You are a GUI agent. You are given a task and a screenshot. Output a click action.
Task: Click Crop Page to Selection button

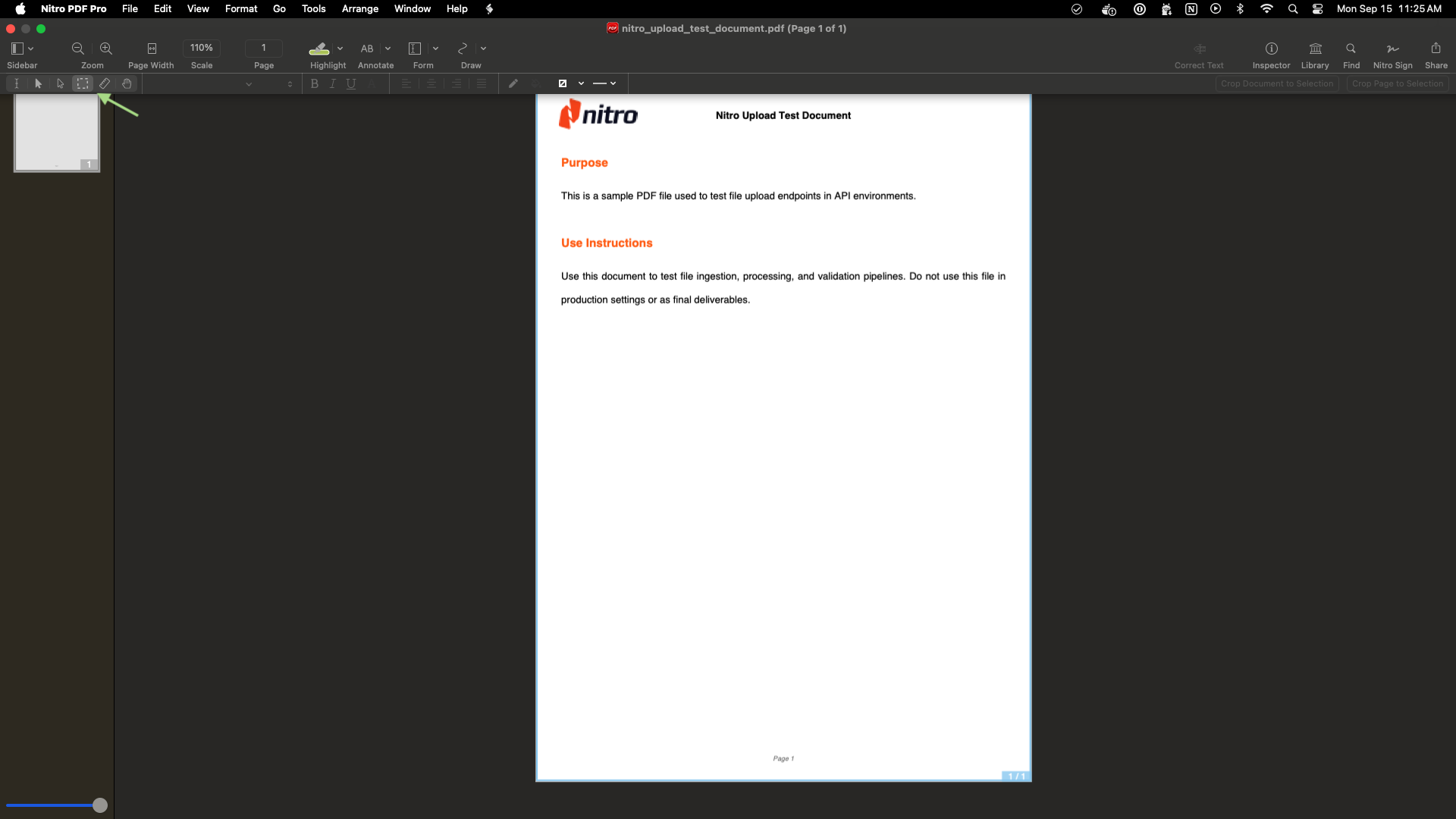coord(1397,83)
